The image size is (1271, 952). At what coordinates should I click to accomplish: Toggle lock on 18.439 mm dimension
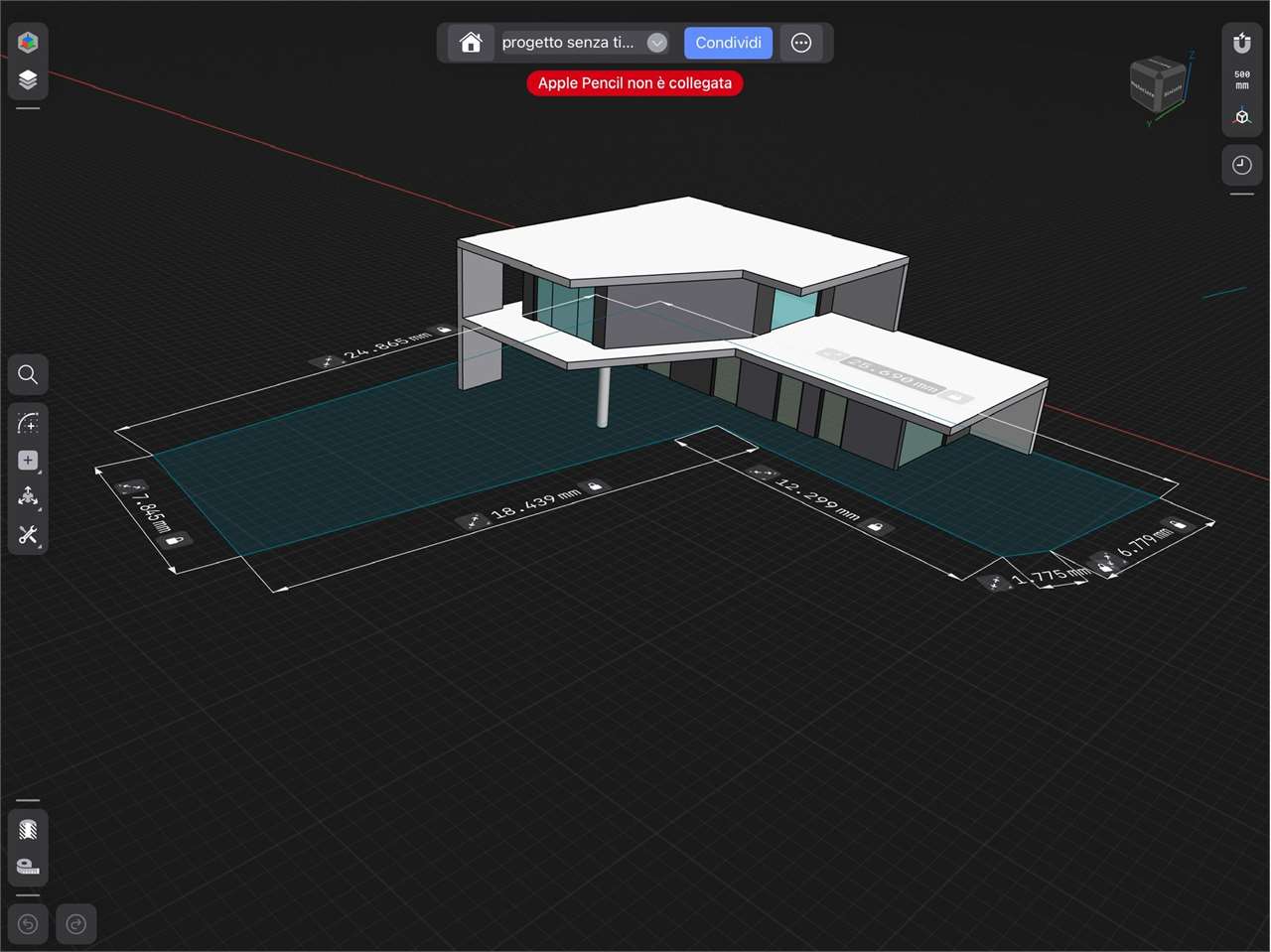[x=594, y=486]
